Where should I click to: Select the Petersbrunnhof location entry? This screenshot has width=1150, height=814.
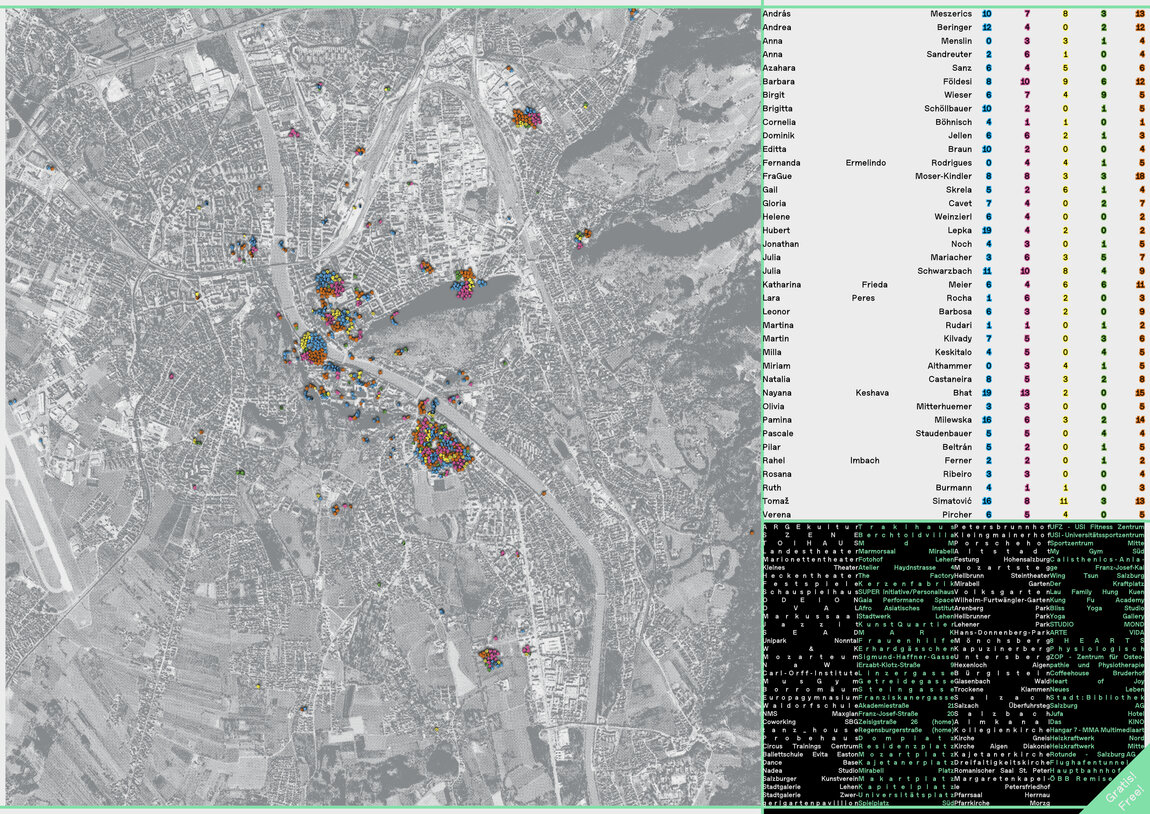pos(1000,526)
